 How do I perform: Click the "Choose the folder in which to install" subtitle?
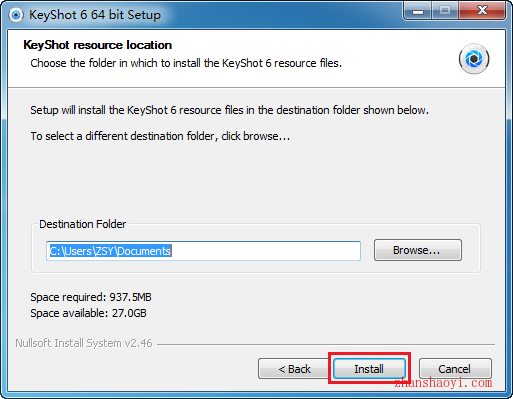coord(186,63)
